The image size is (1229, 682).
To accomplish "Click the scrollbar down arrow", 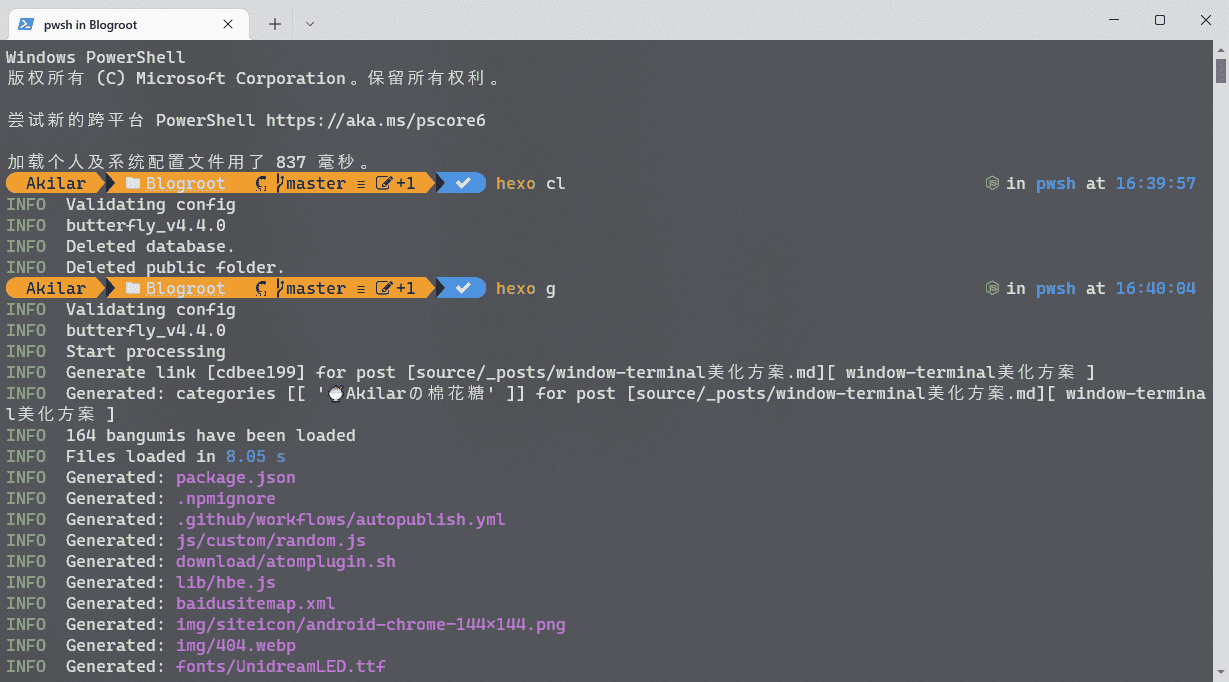I will [1221, 674].
